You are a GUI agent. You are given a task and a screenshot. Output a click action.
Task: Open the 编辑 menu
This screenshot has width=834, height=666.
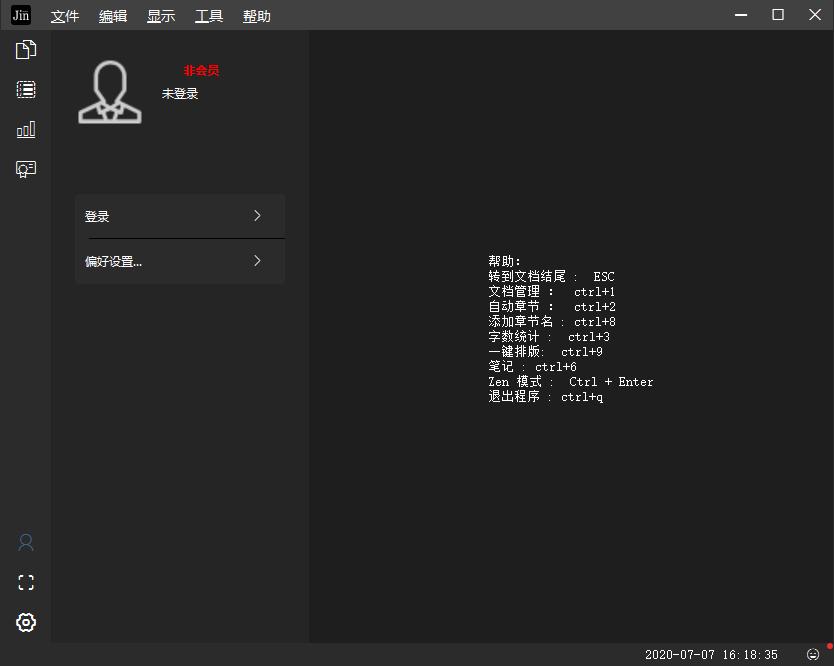pyautogui.click(x=113, y=16)
